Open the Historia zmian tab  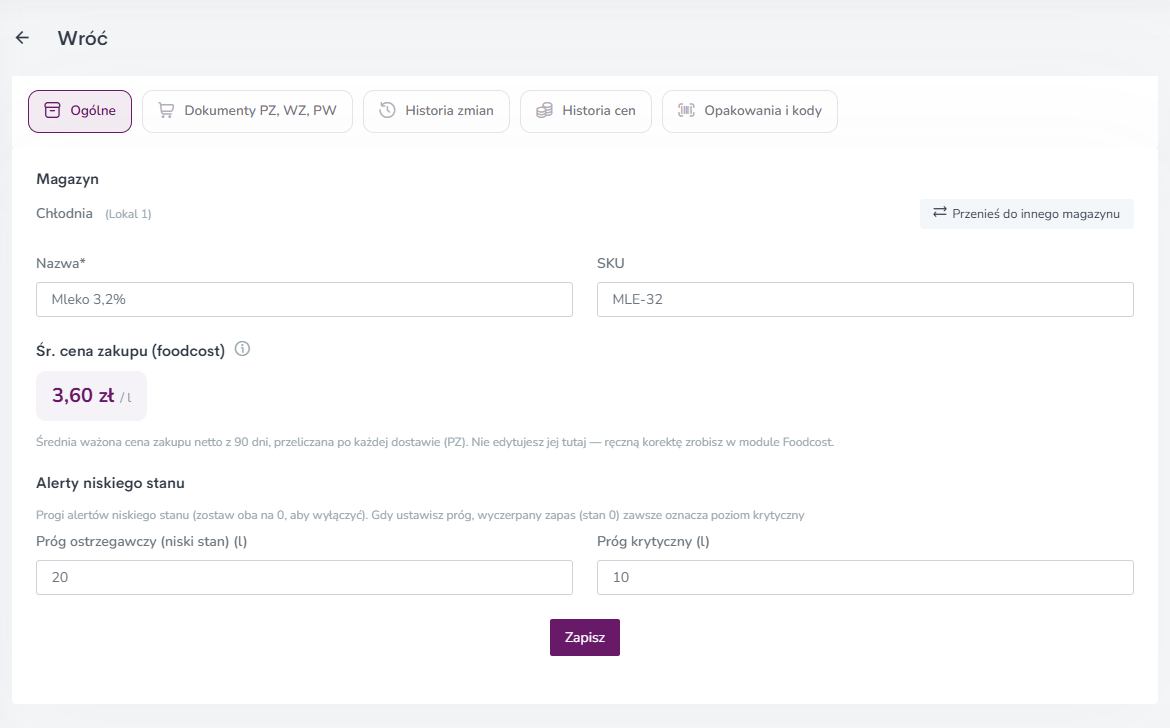pyautogui.click(x=437, y=111)
